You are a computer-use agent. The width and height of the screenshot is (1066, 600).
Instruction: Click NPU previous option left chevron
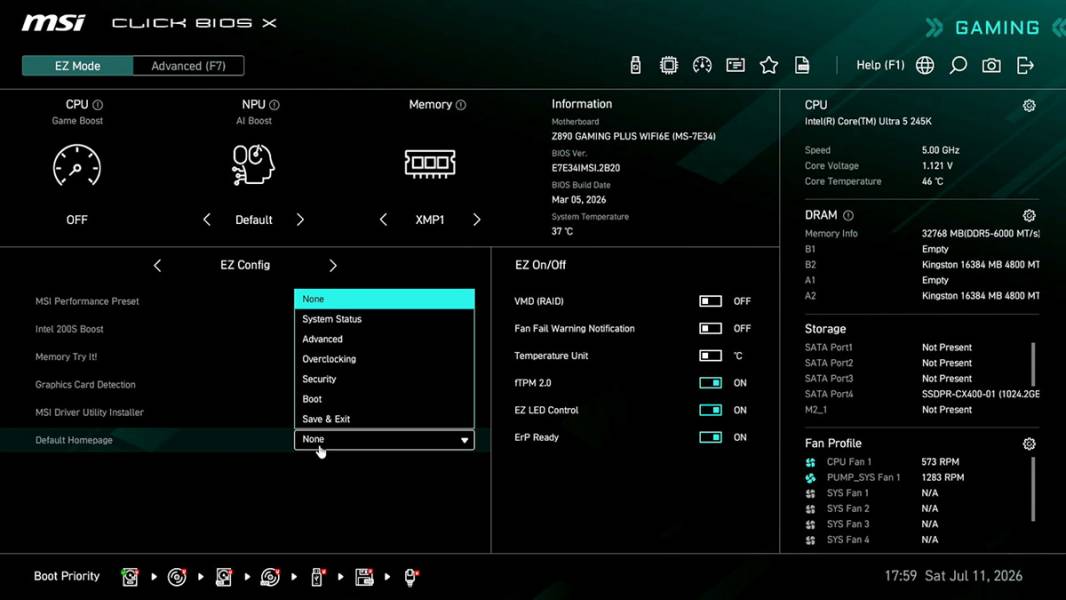(207, 219)
